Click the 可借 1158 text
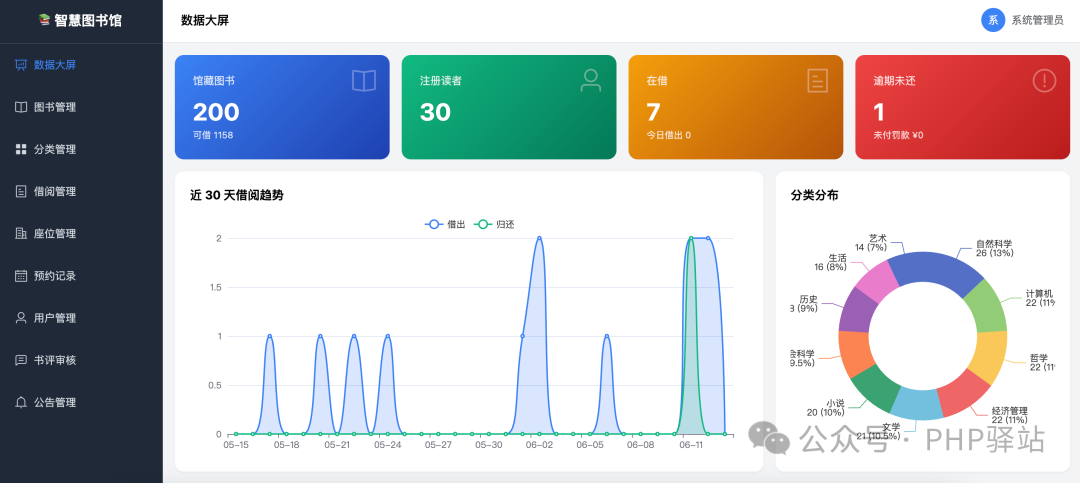The image size is (1080, 483). tap(213, 135)
